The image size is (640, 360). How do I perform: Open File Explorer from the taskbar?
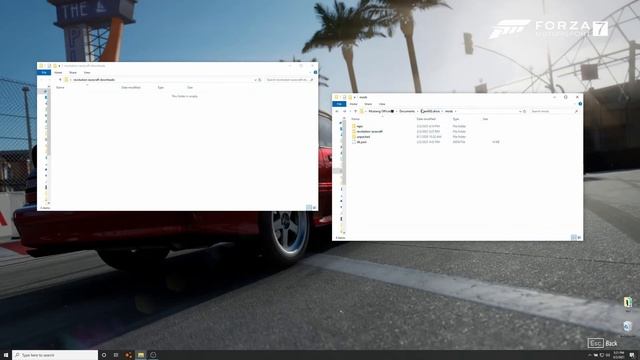point(141,355)
